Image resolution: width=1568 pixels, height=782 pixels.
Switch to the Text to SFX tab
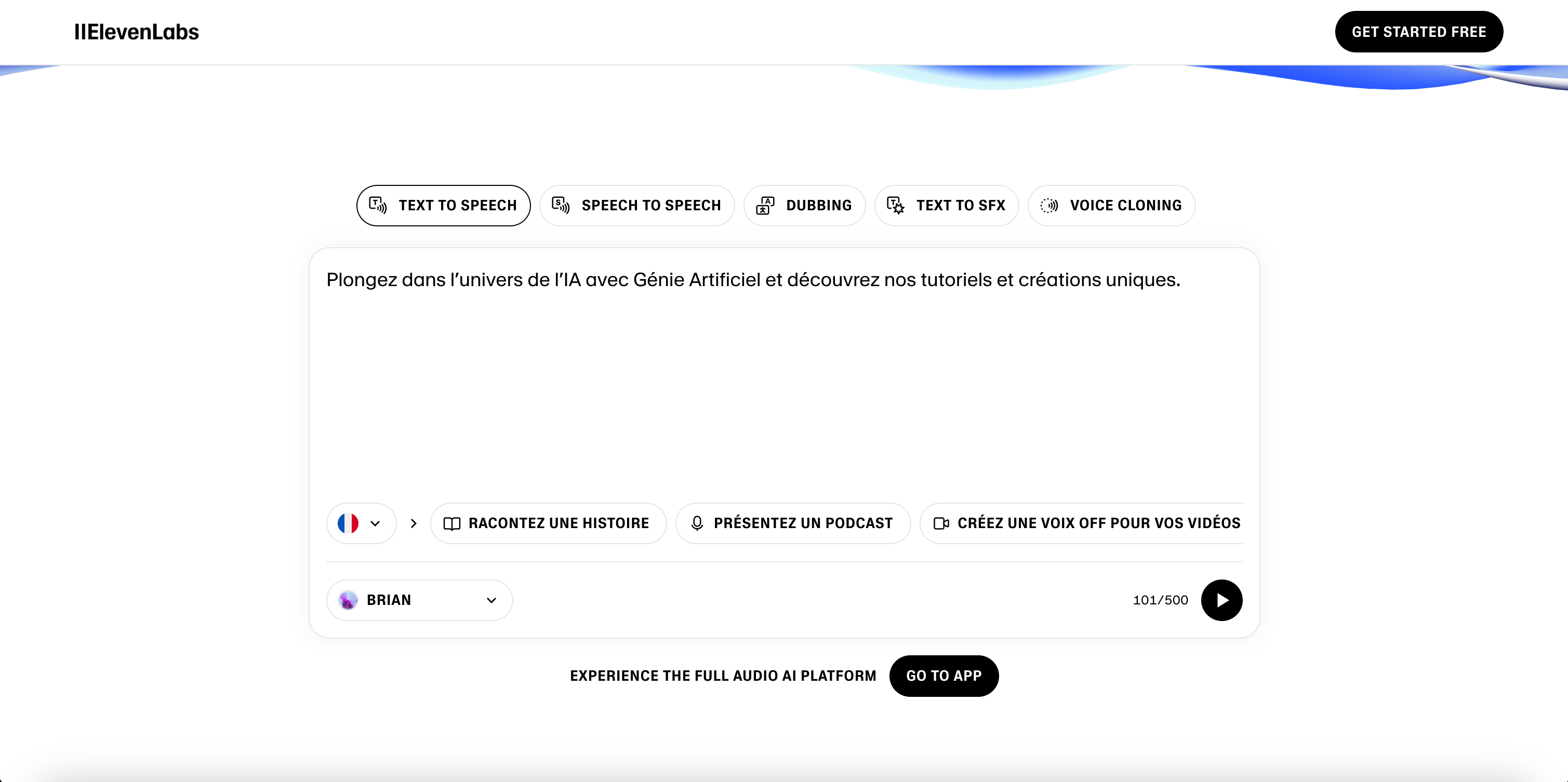point(947,206)
